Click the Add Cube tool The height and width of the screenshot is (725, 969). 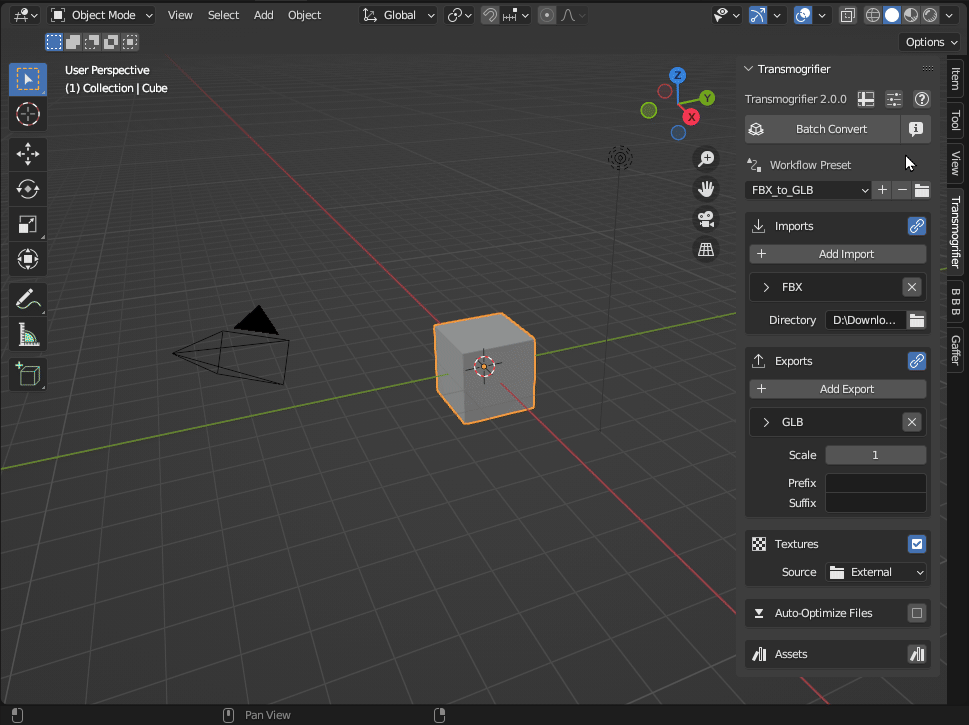point(28,374)
